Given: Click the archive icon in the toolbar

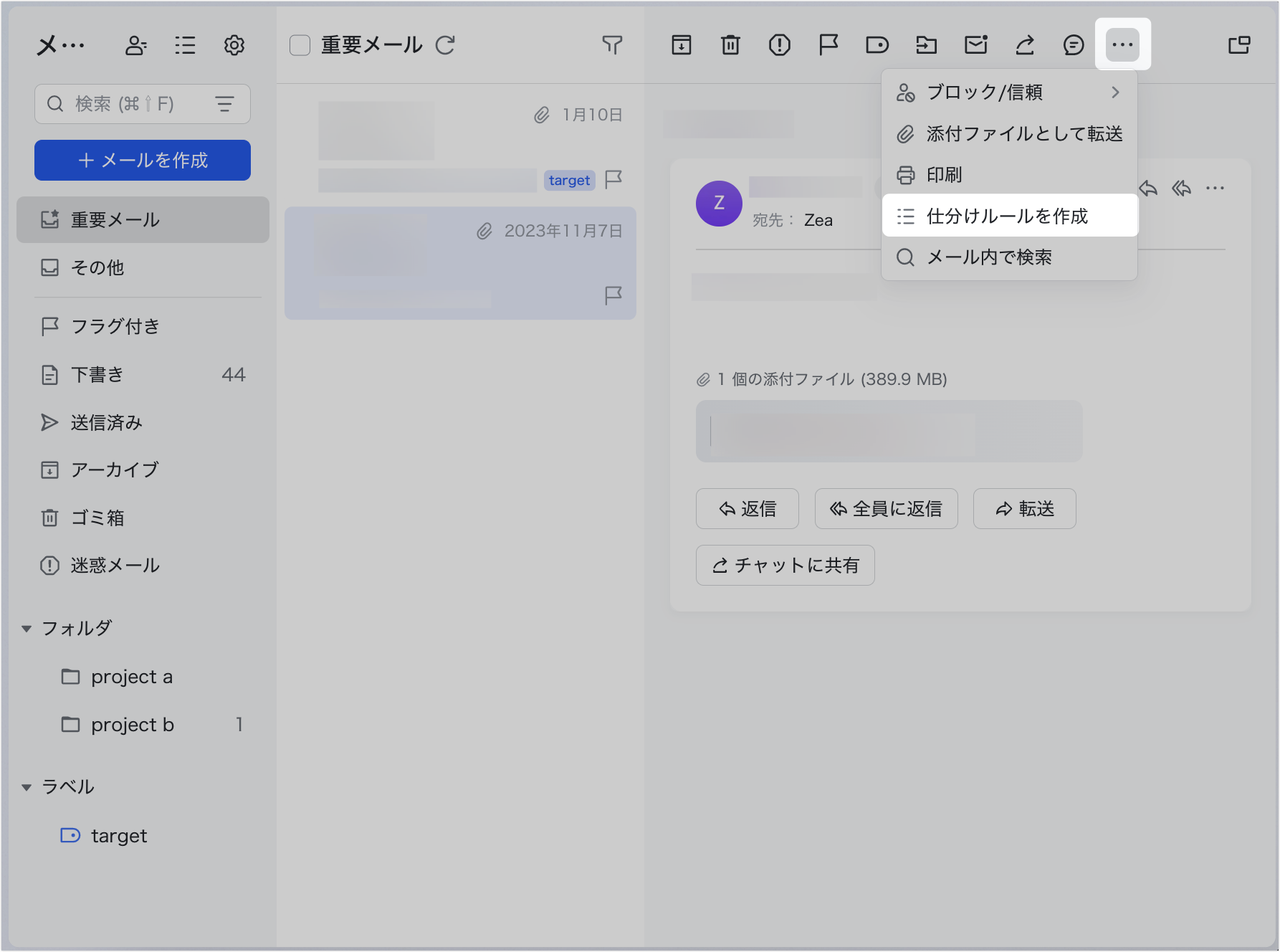Looking at the screenshot, I should [681, 45].
